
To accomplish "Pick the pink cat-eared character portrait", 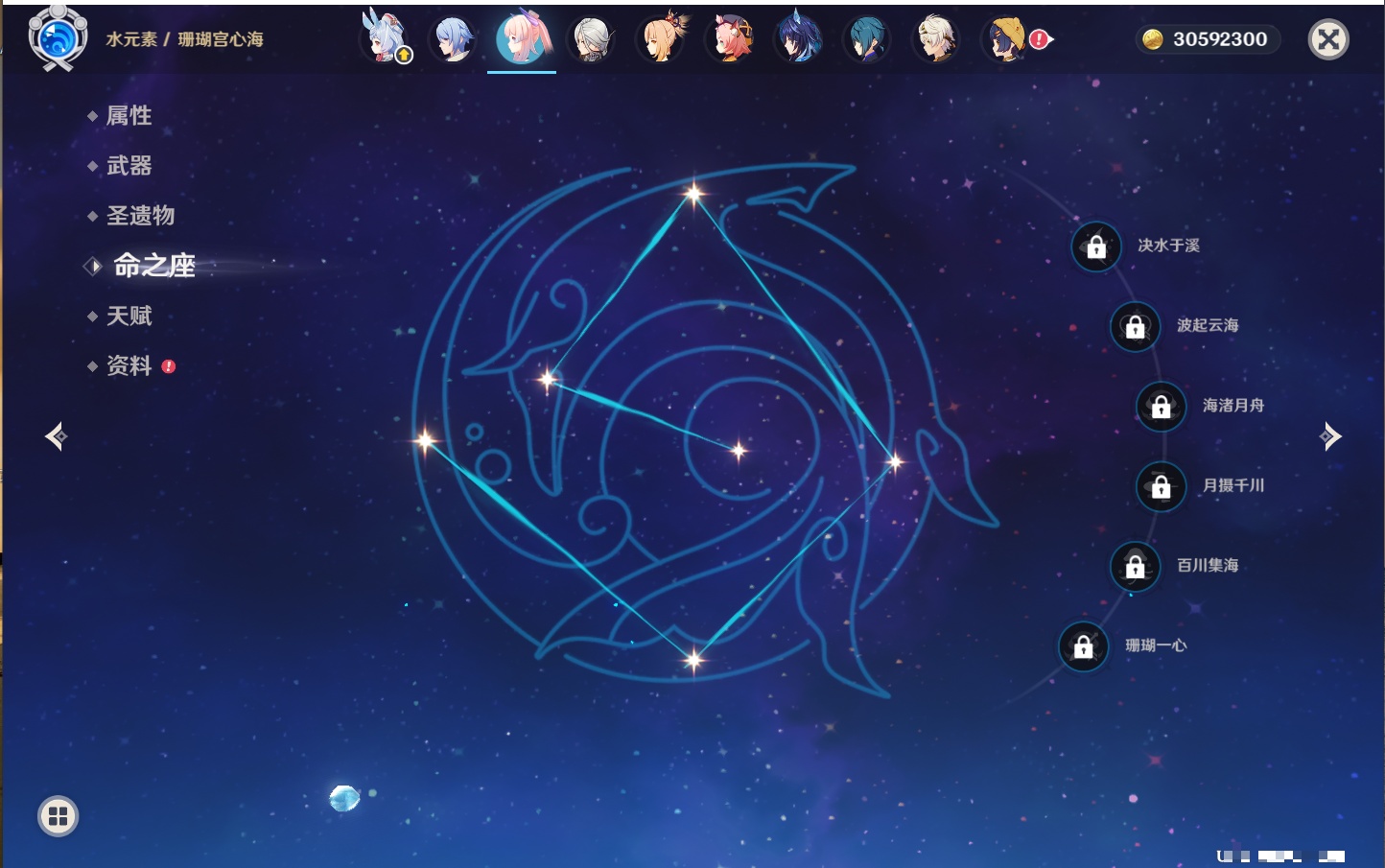I will [x=730, y=39].
